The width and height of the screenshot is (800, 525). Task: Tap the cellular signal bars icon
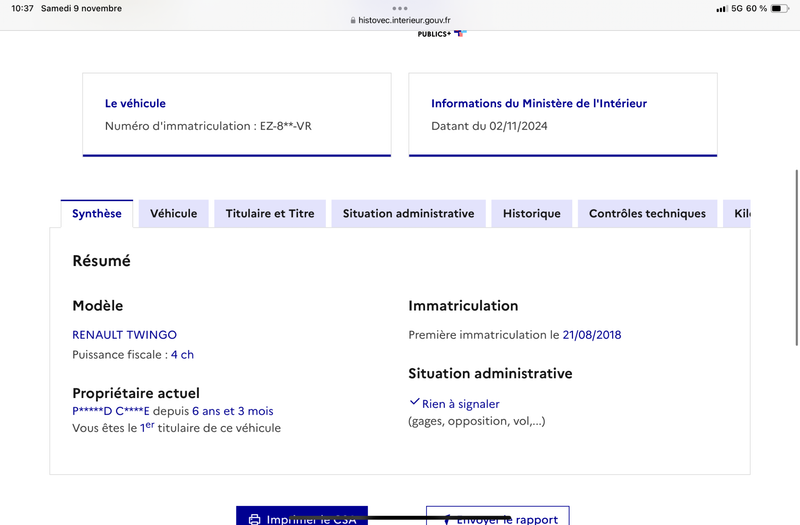tap(721, 9)
